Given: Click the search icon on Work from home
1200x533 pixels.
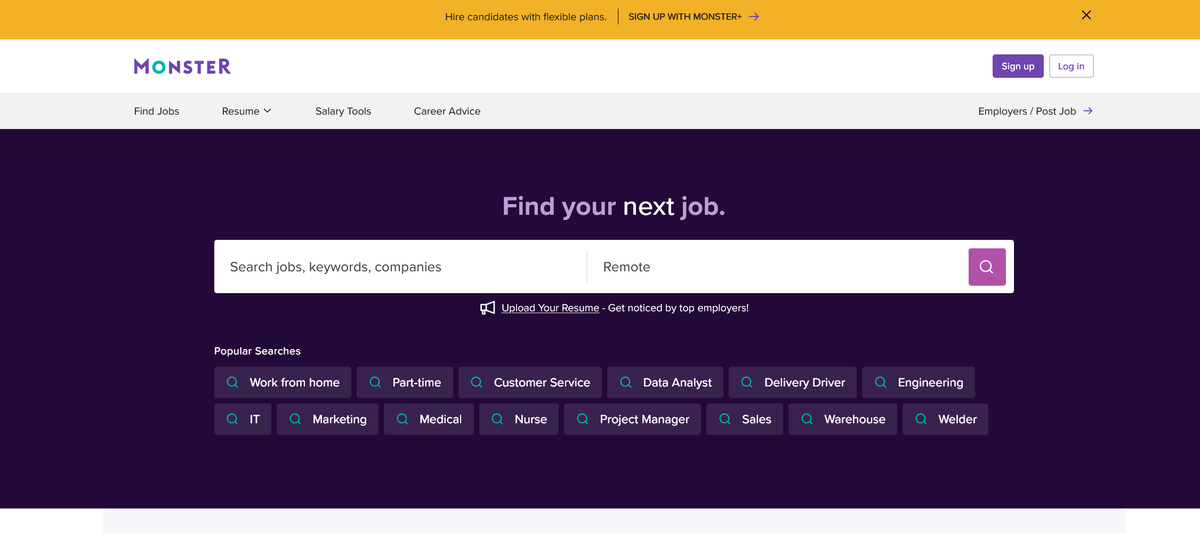Looking at the screenshot, I should [x=232, y=382].
